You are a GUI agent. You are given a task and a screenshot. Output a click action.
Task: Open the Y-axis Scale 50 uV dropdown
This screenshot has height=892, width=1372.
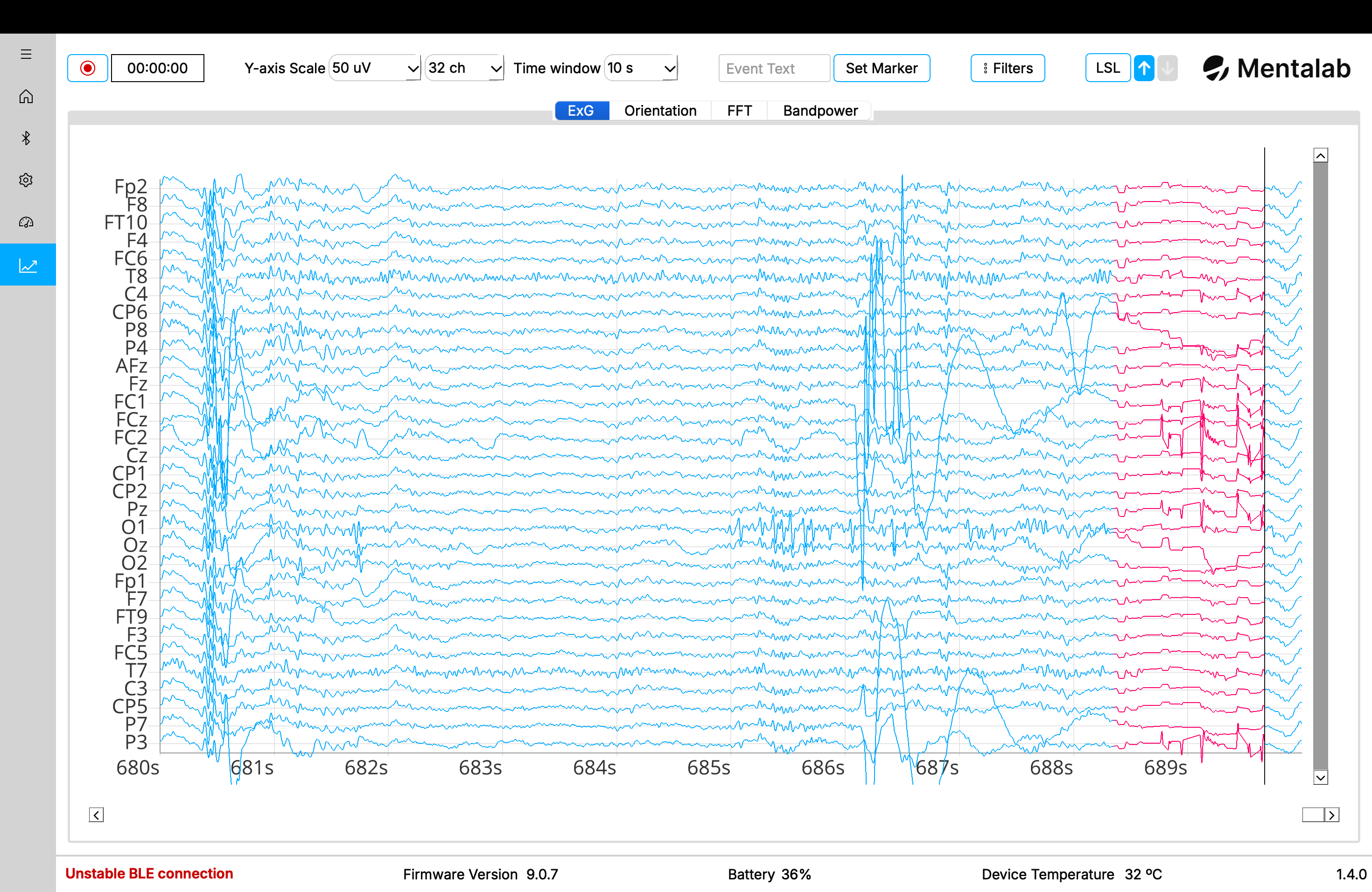click(x=375, y=69)
